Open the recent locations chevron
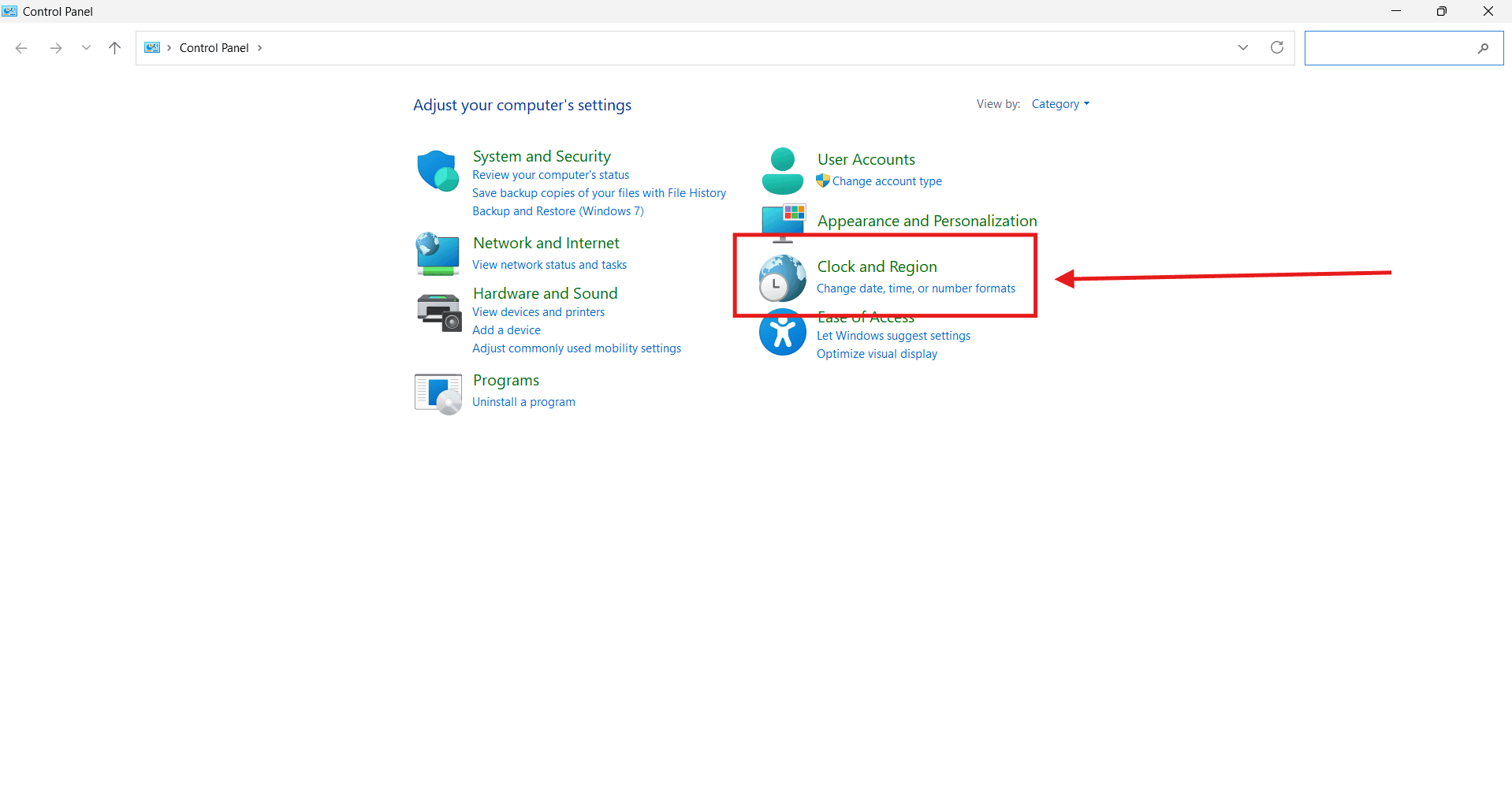Image resolution: width=1512 pixels, height=804 pixels. [x=86, y=48]
